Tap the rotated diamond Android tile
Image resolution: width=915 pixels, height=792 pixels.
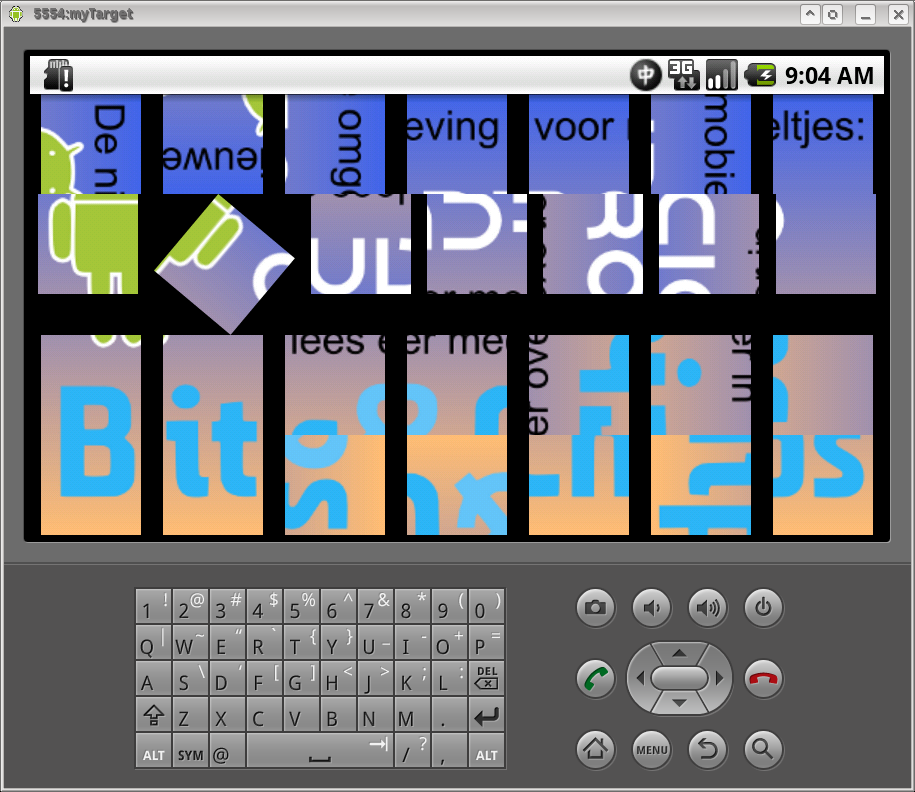225,264
